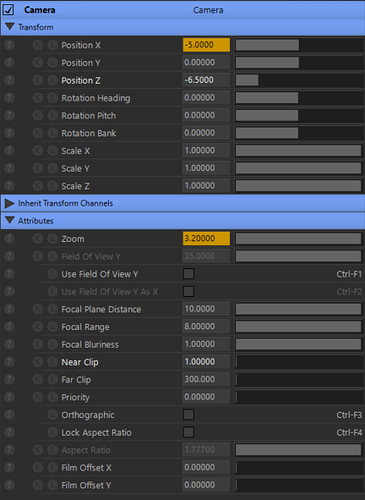Image resolution: width=365 pixels, height=500 pixels.
Task: Click the L link icon for Orthographic
Action: coord(52,415)
